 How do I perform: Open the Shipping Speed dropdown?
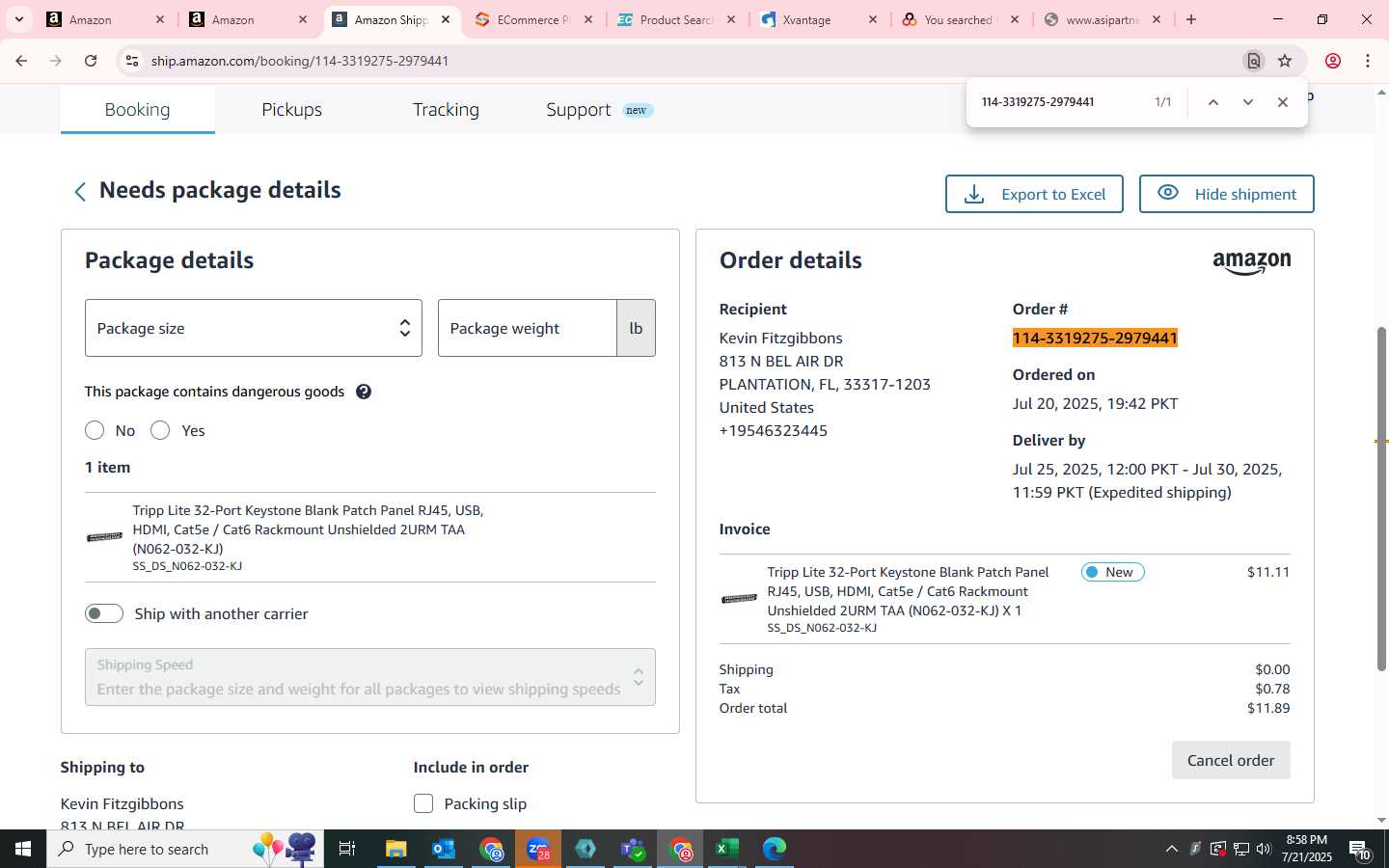(x=370, y=677)
